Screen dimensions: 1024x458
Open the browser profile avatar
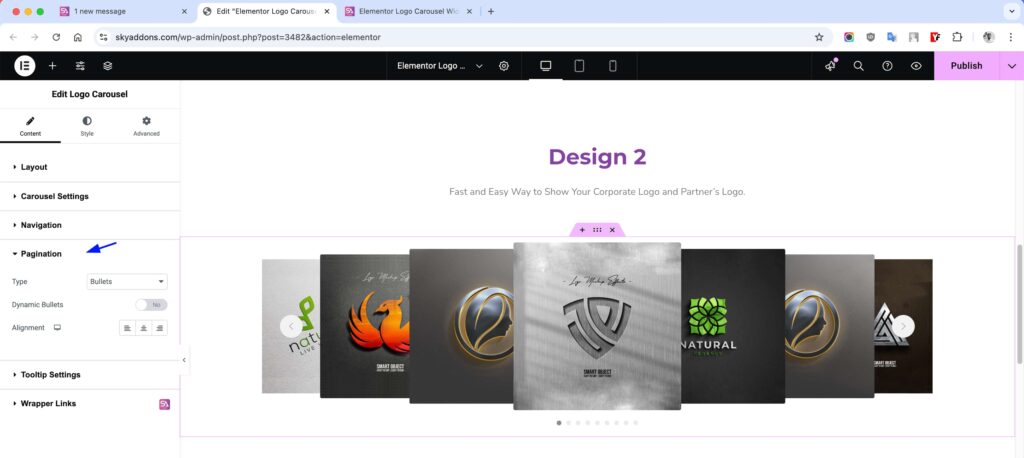[x=989, y=37]
